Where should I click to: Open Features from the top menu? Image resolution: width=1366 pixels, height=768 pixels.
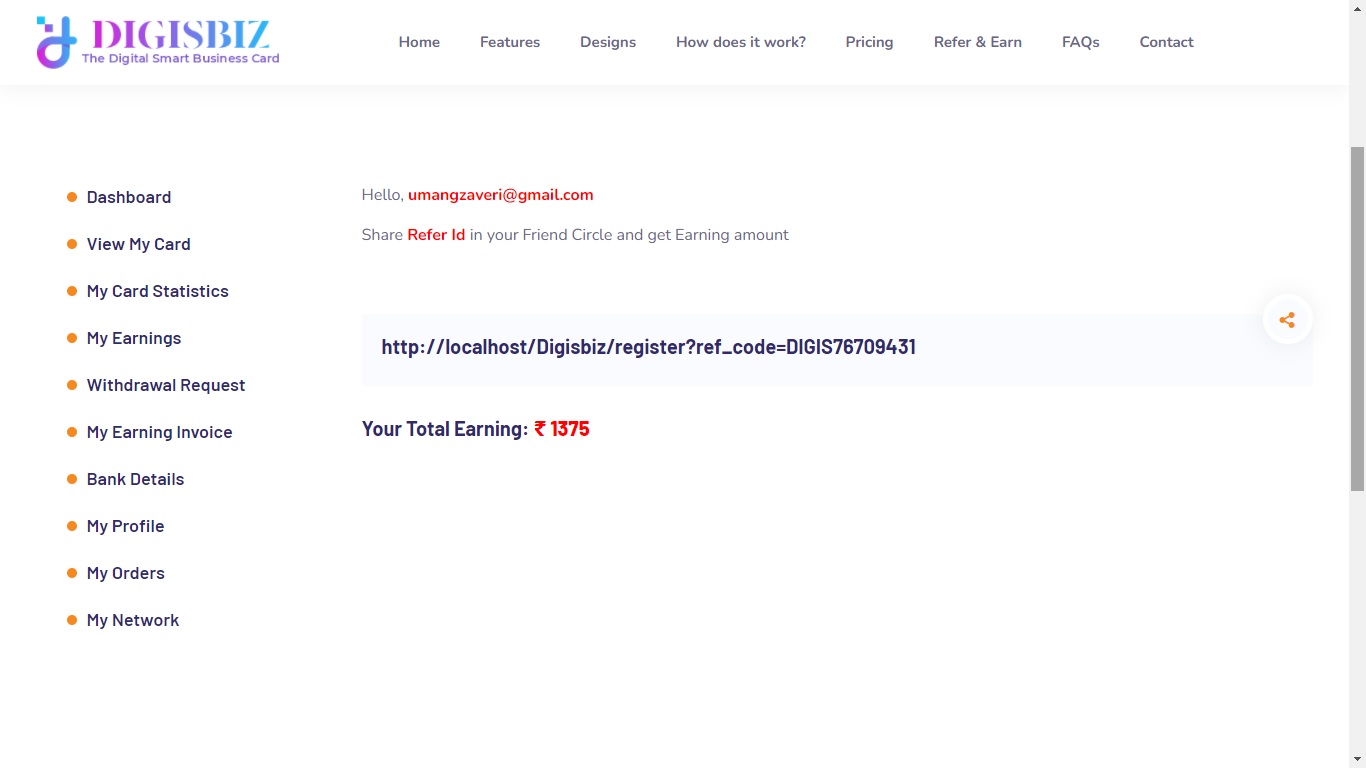click(510, 42)
